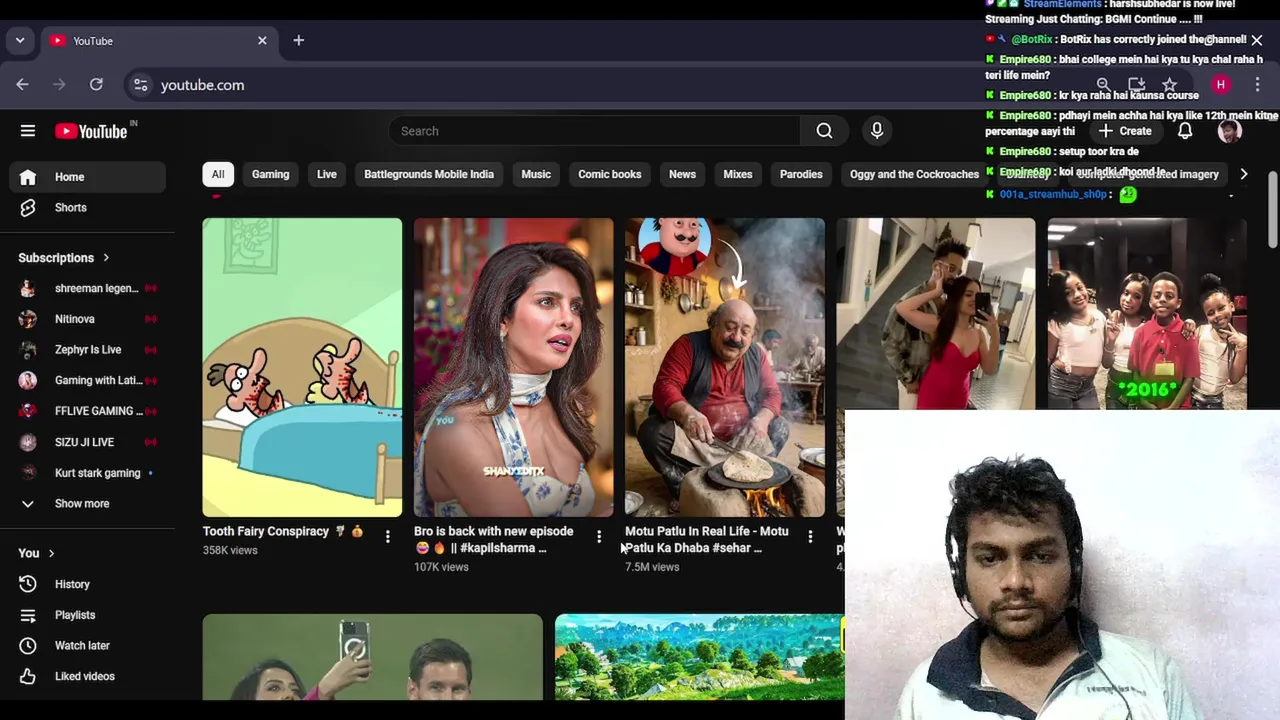Open the couple mirror selfie short

[x=936, y=313]
